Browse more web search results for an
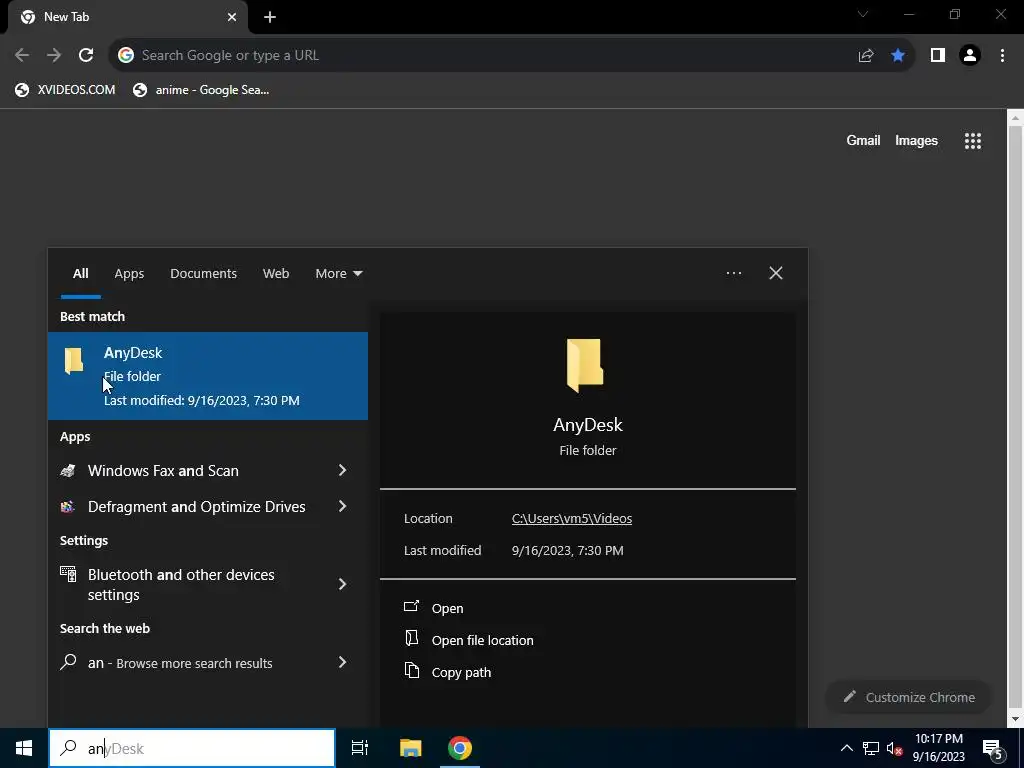 [180, 663]
